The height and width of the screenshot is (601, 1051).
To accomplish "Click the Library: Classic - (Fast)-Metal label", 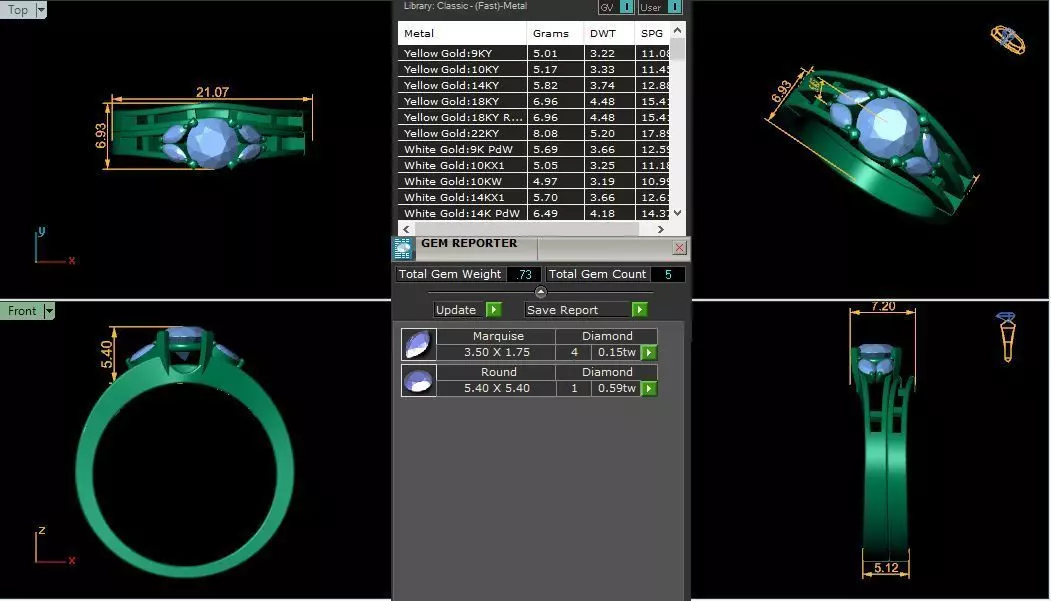I will 465,6.
